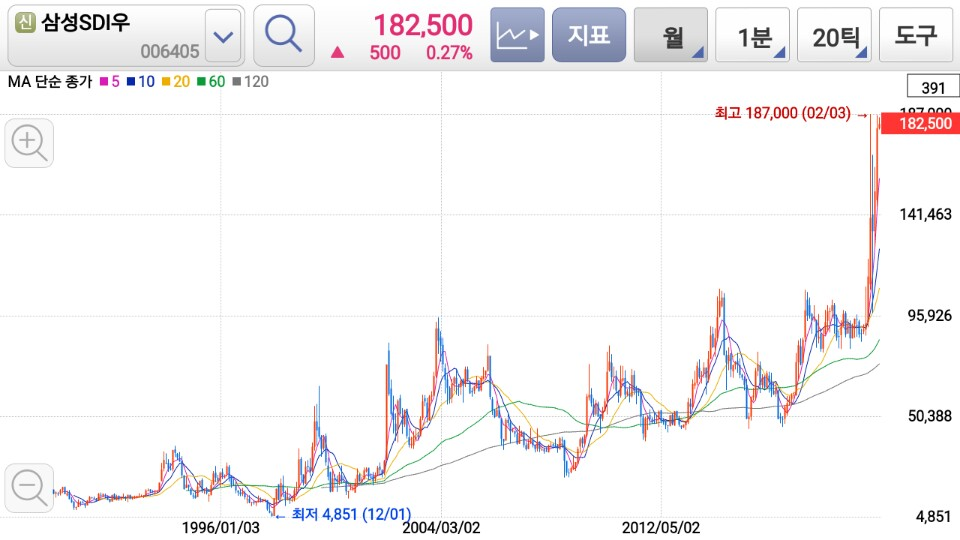
Task: Select the 월 monthly period dropdown
Action: pos(671,36)
